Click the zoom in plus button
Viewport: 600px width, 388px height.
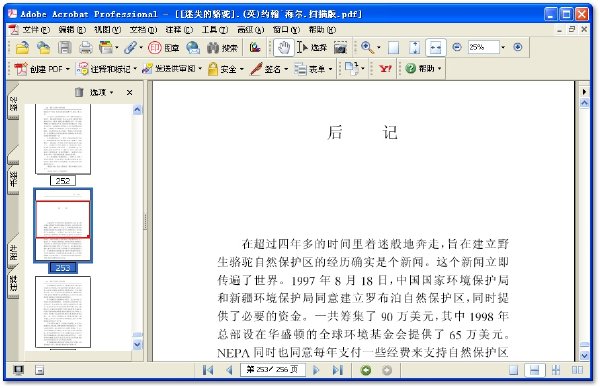(518, 47)
